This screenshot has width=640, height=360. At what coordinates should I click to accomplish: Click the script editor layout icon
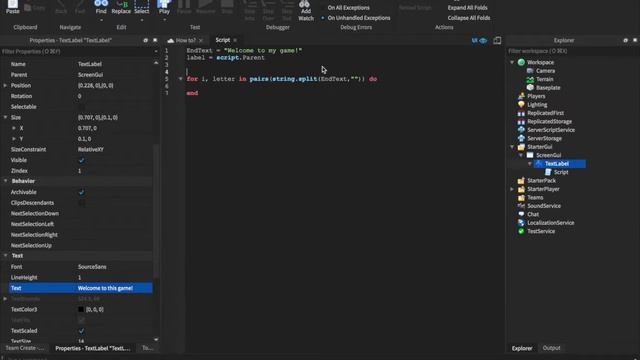click(x=497, y=40)
